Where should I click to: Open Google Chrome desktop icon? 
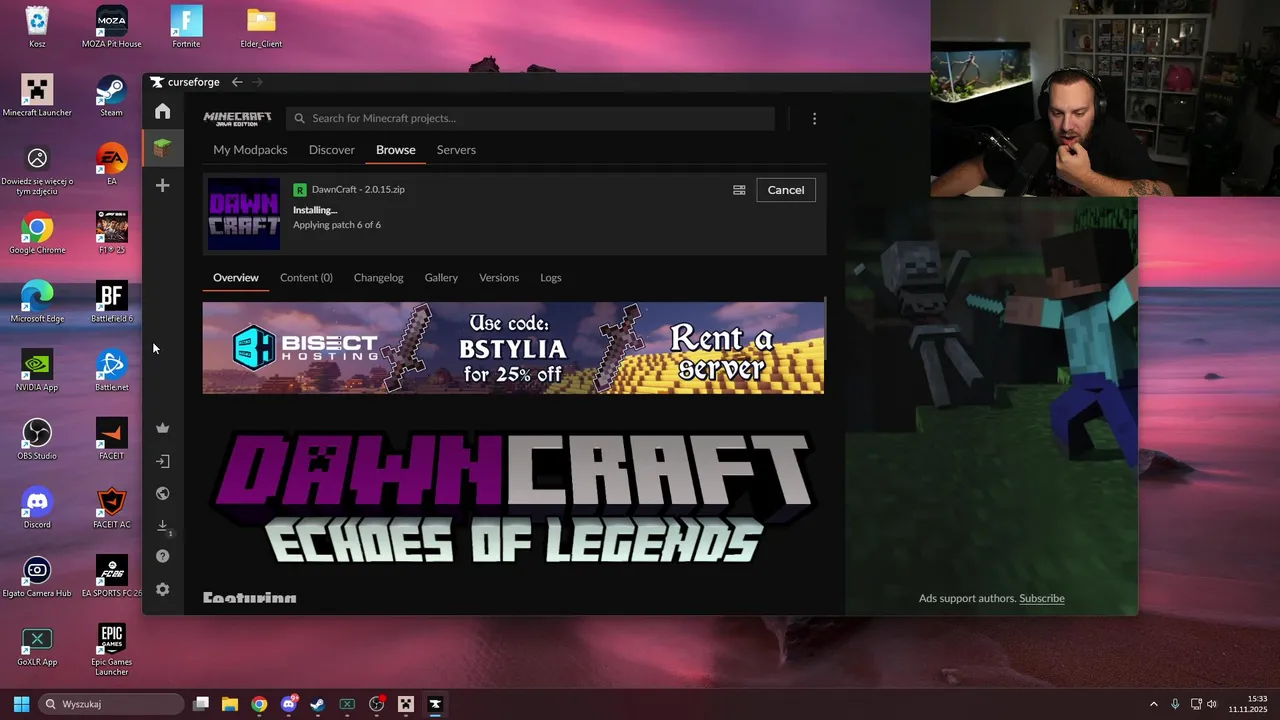pyautogui.click(x=37, y=233)
